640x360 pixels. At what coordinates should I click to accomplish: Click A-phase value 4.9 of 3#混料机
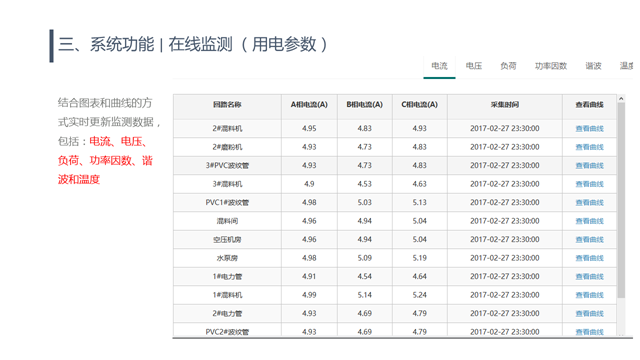pos(309,184)
